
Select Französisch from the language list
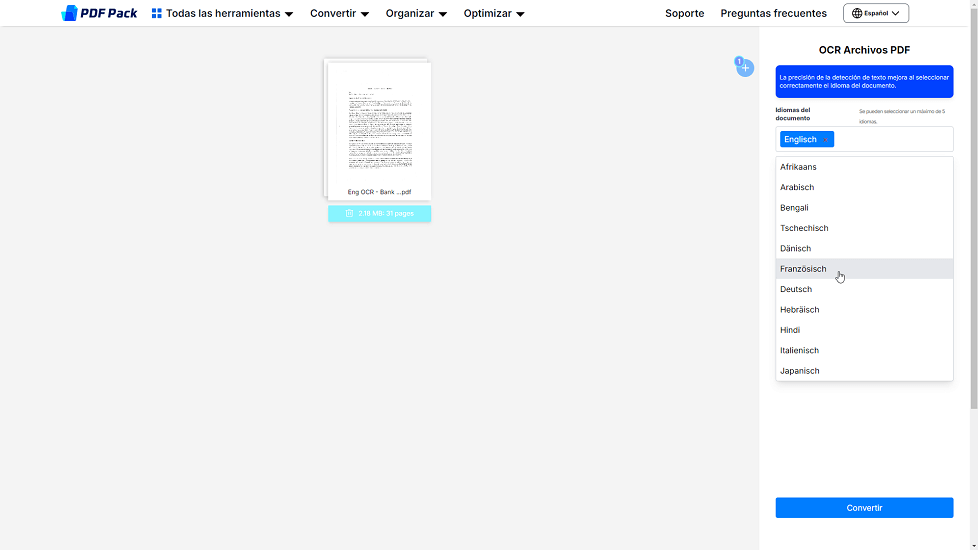[803, 269]
